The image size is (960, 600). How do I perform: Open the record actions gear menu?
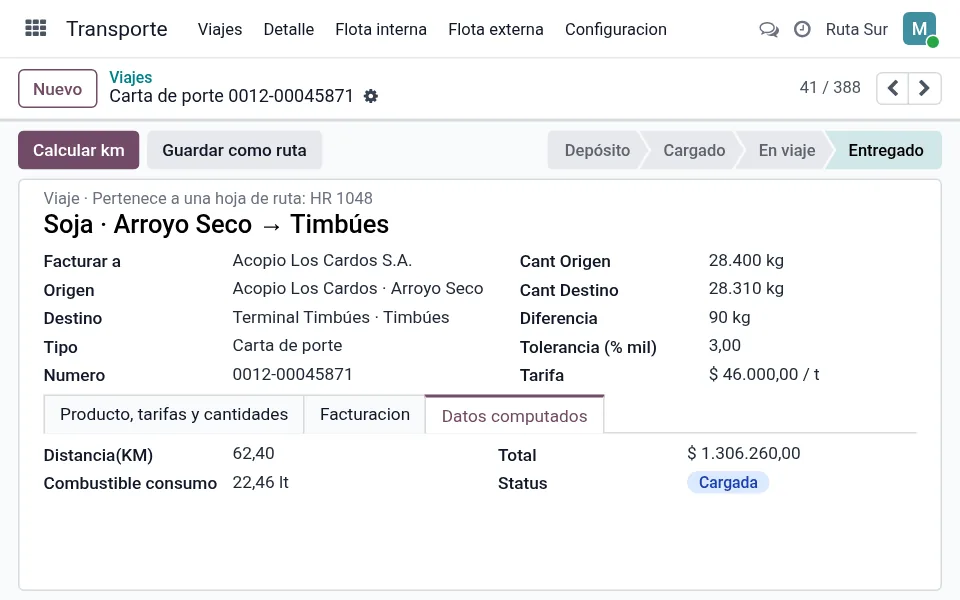(x=370, y=96)
